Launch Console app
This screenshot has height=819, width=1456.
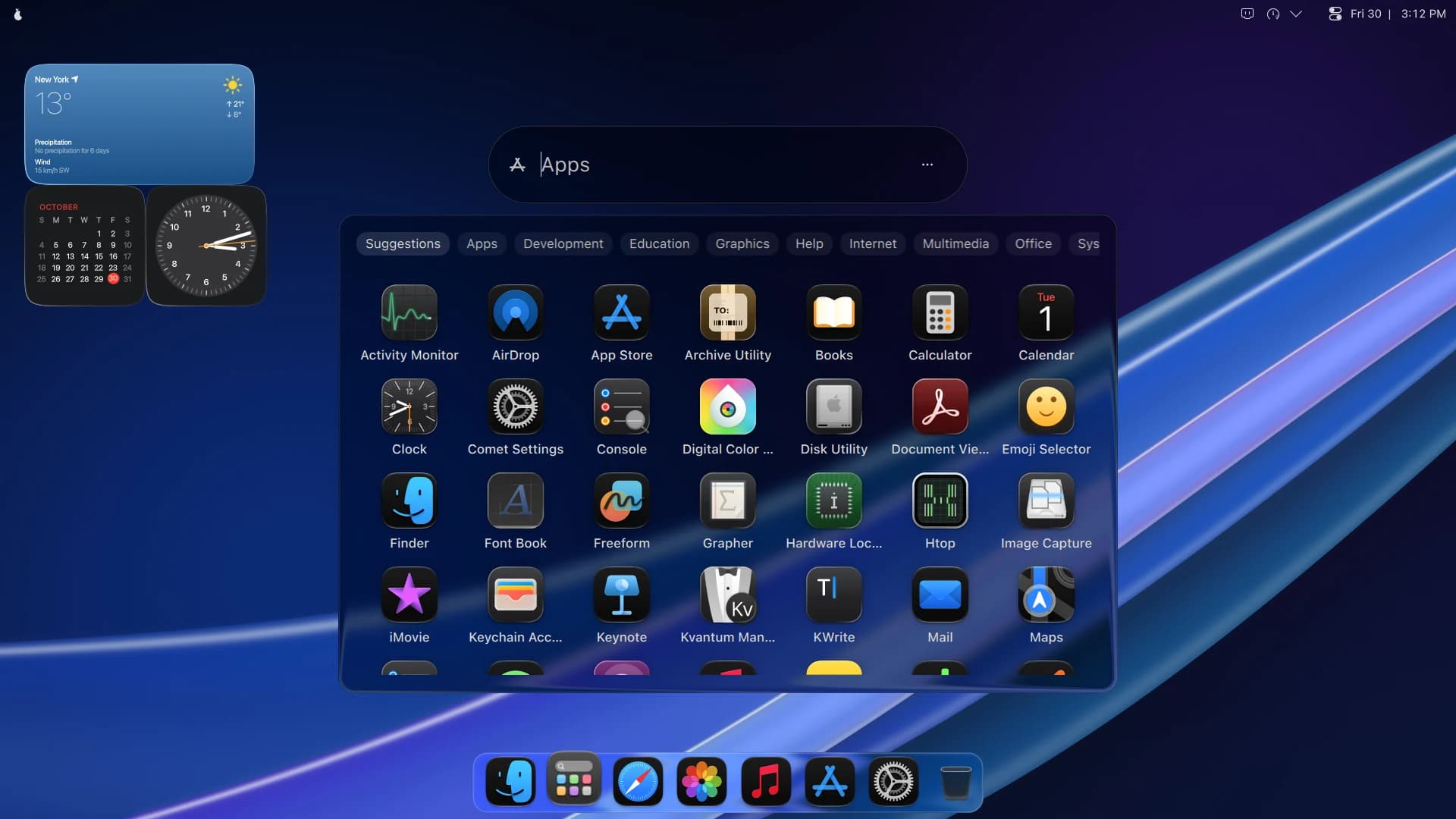pos(622,406)
